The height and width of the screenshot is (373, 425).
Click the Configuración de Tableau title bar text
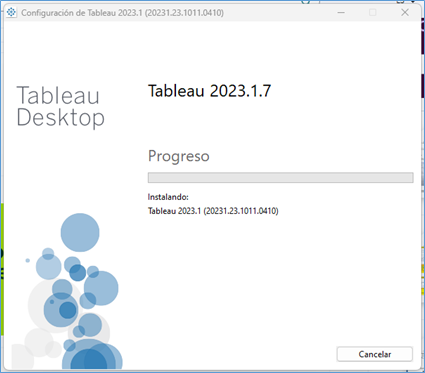pyautogui.click(x=122, y=13)
